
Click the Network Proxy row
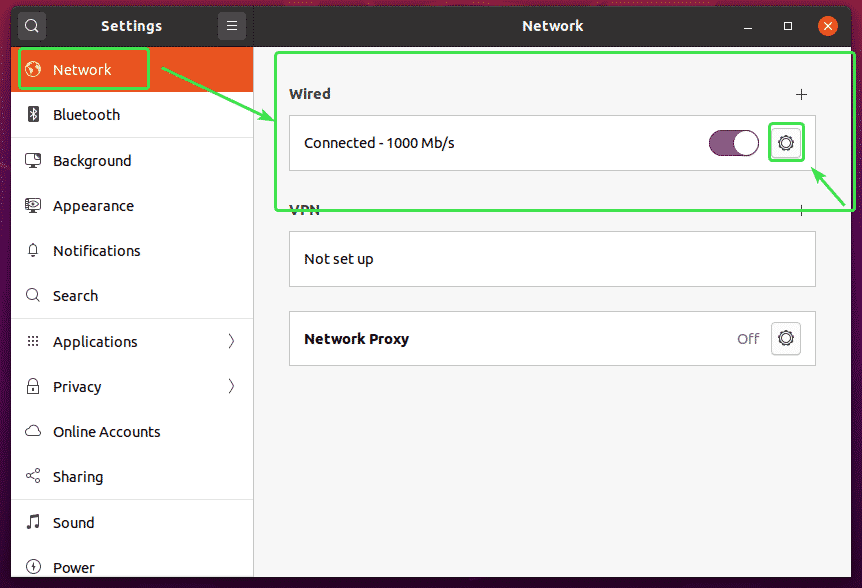(x=500, y=339)
